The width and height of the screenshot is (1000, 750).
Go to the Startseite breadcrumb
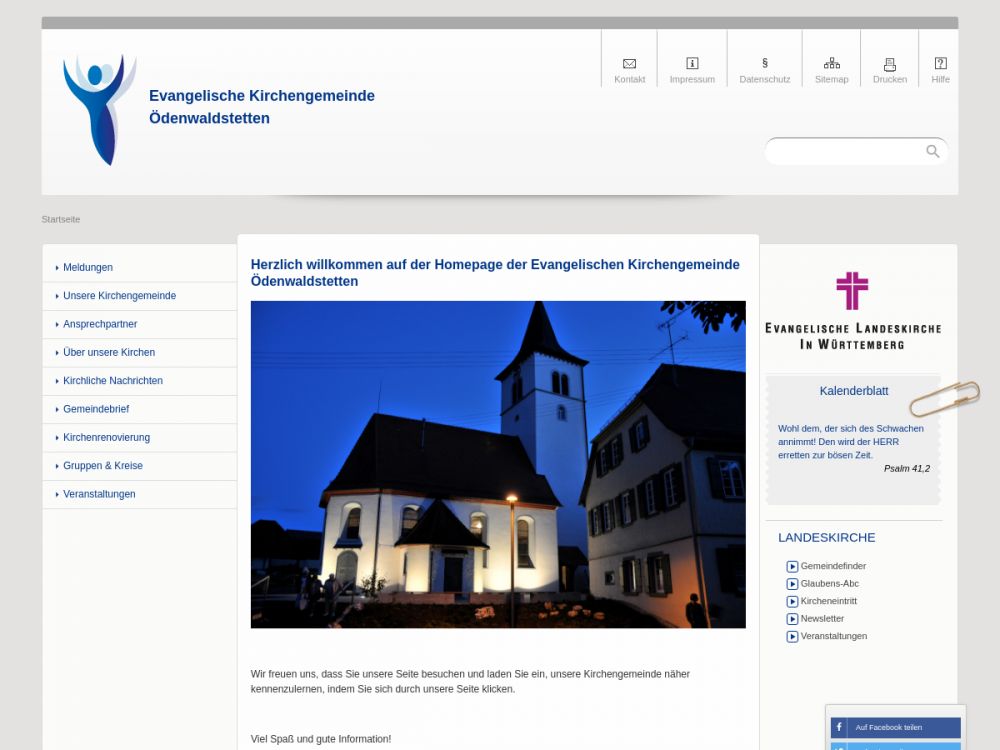click(x=61, y=219)
